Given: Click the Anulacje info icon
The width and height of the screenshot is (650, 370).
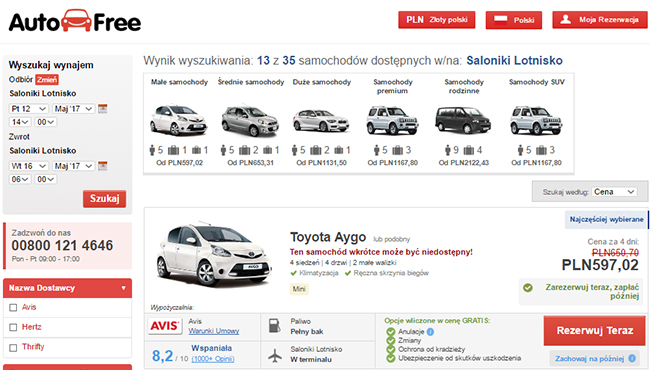Looking at the screenshot, I should coord(430,331).
